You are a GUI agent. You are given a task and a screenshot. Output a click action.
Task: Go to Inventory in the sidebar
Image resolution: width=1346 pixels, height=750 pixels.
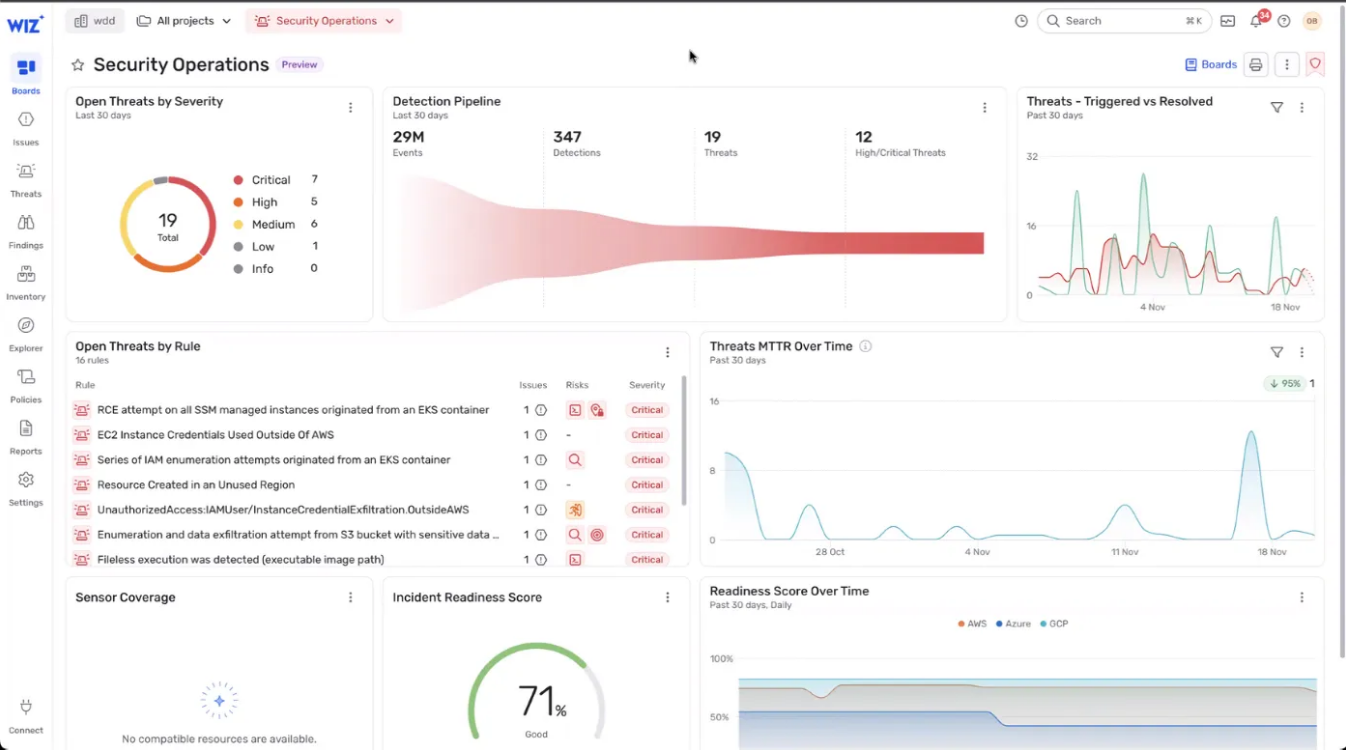coord(26,282)
